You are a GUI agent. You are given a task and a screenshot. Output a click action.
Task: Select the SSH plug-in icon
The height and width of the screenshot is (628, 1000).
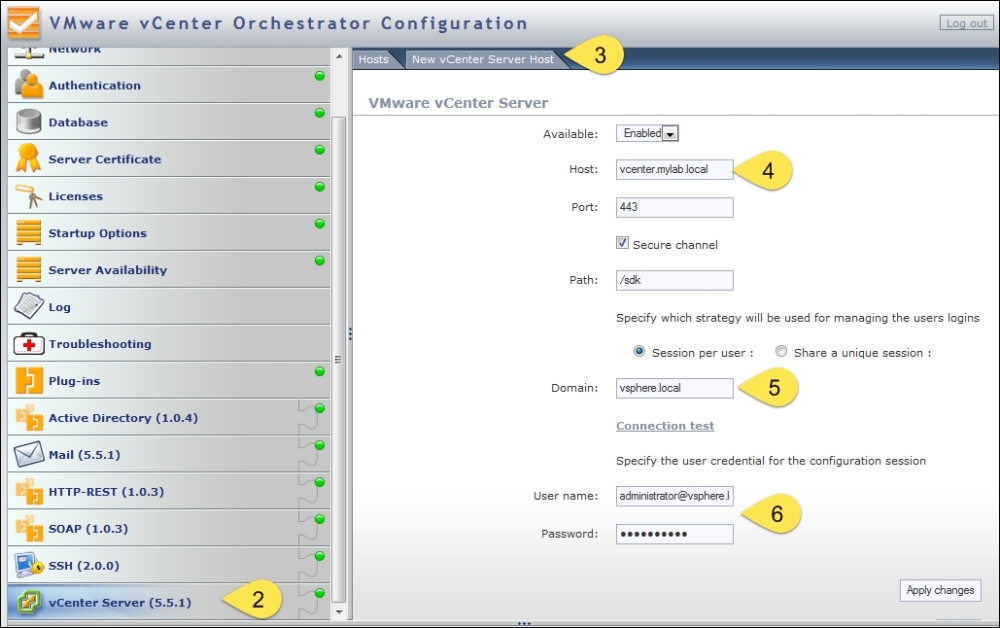[28, 566]
